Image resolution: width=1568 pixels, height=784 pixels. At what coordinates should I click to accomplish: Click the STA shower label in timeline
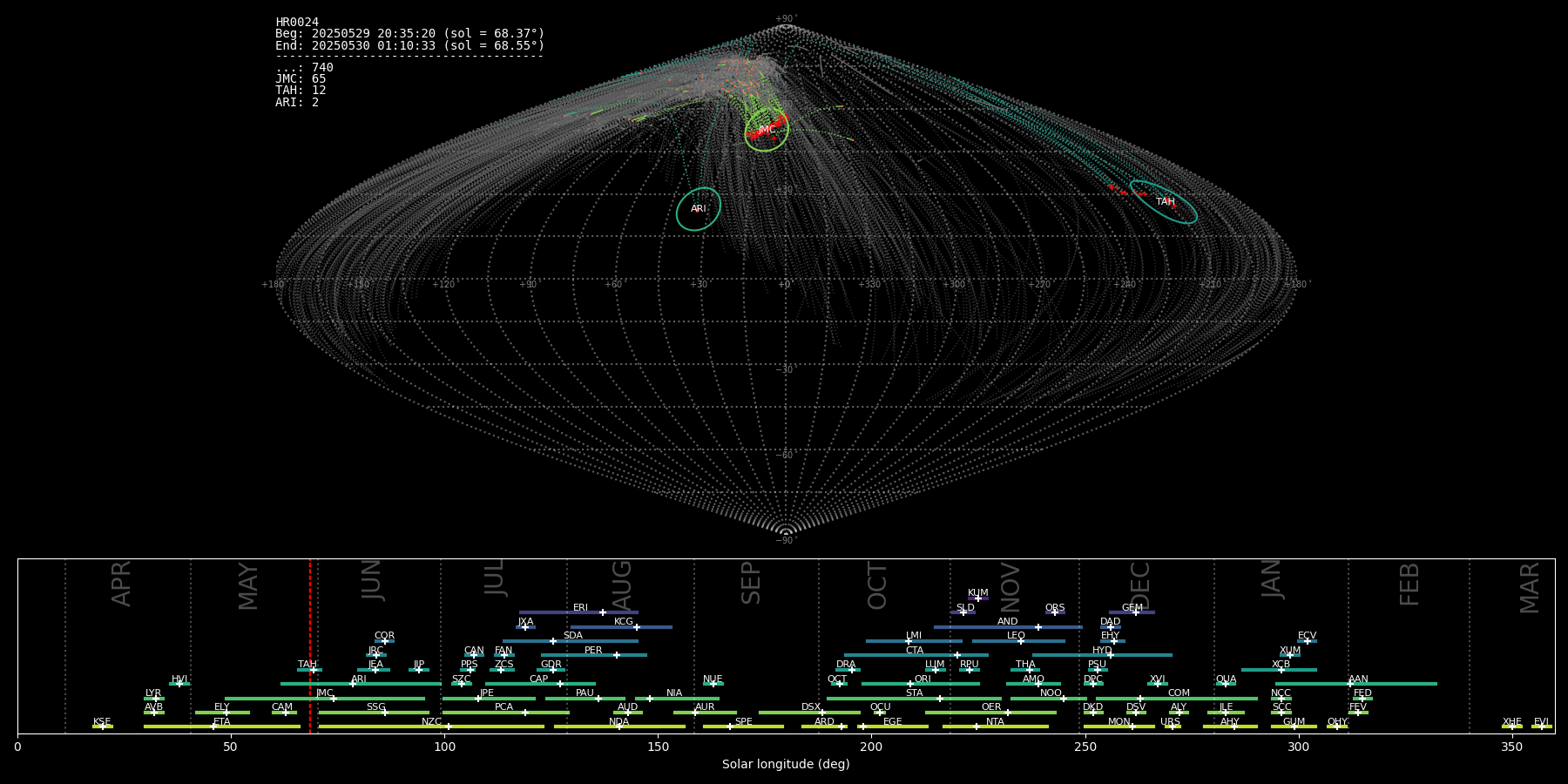pos(914,693)
